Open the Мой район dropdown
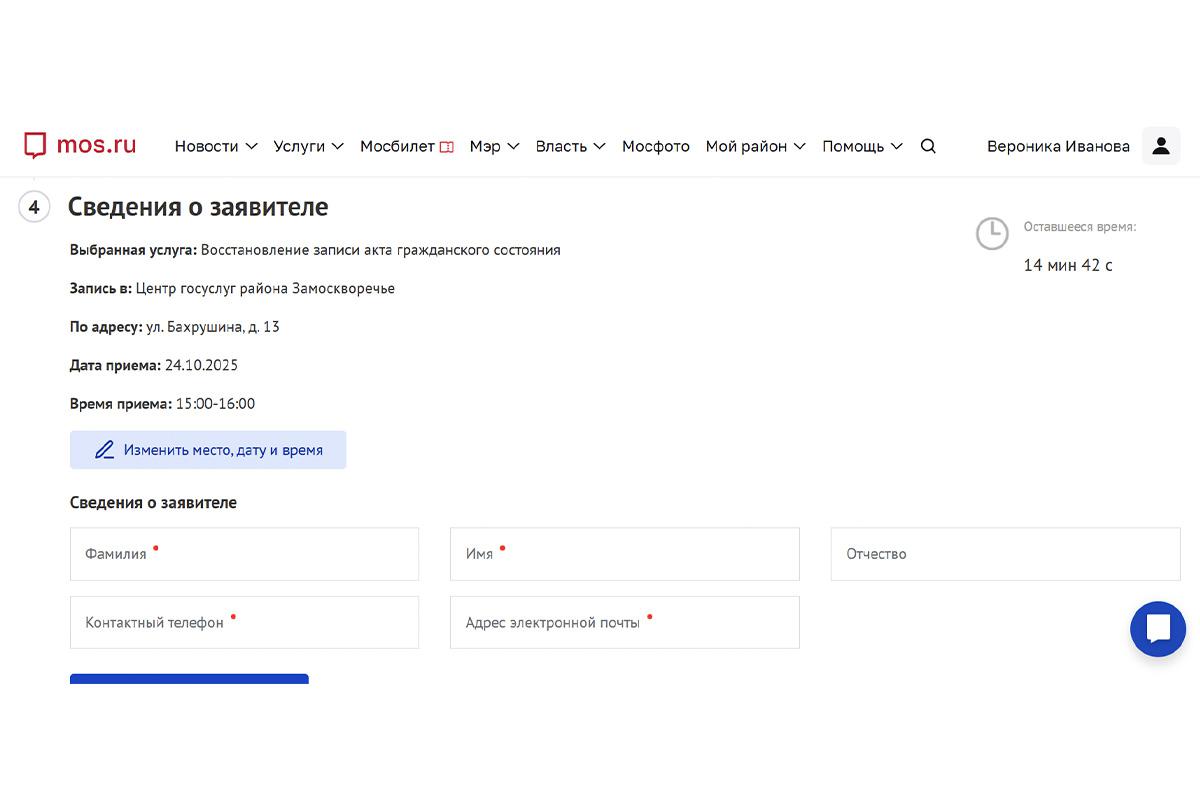This screenshot has width=1200, height=800. point(745,146)
